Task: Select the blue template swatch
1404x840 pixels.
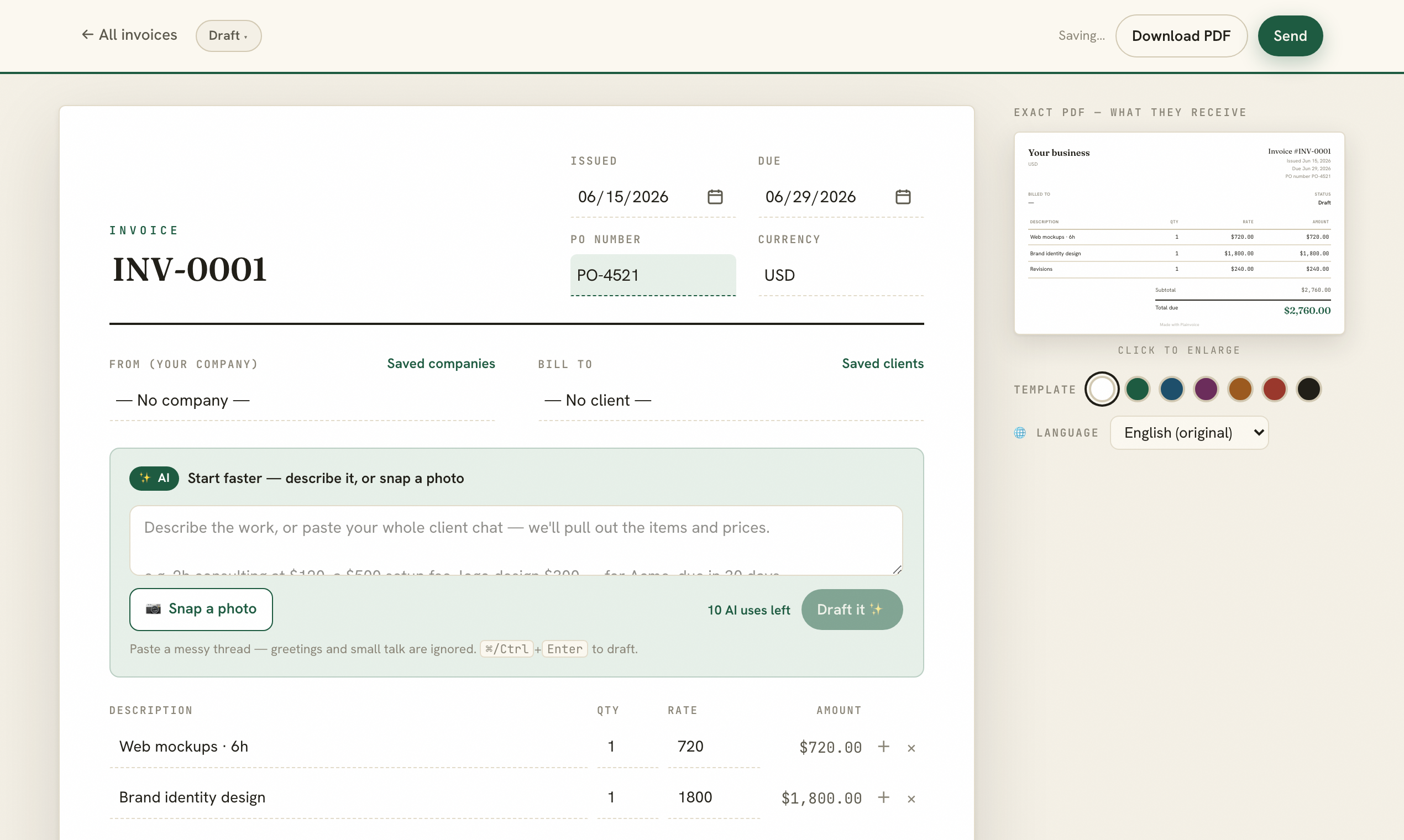Action: 1171,389
